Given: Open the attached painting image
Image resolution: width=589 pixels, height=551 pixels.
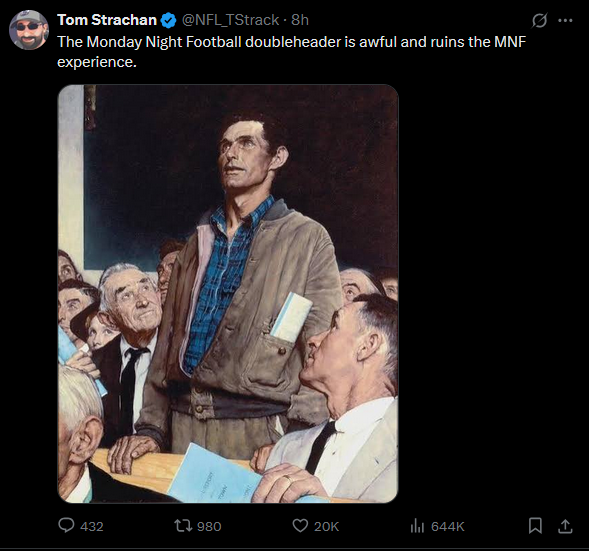Looking at the screenshot, I should 228,294.
